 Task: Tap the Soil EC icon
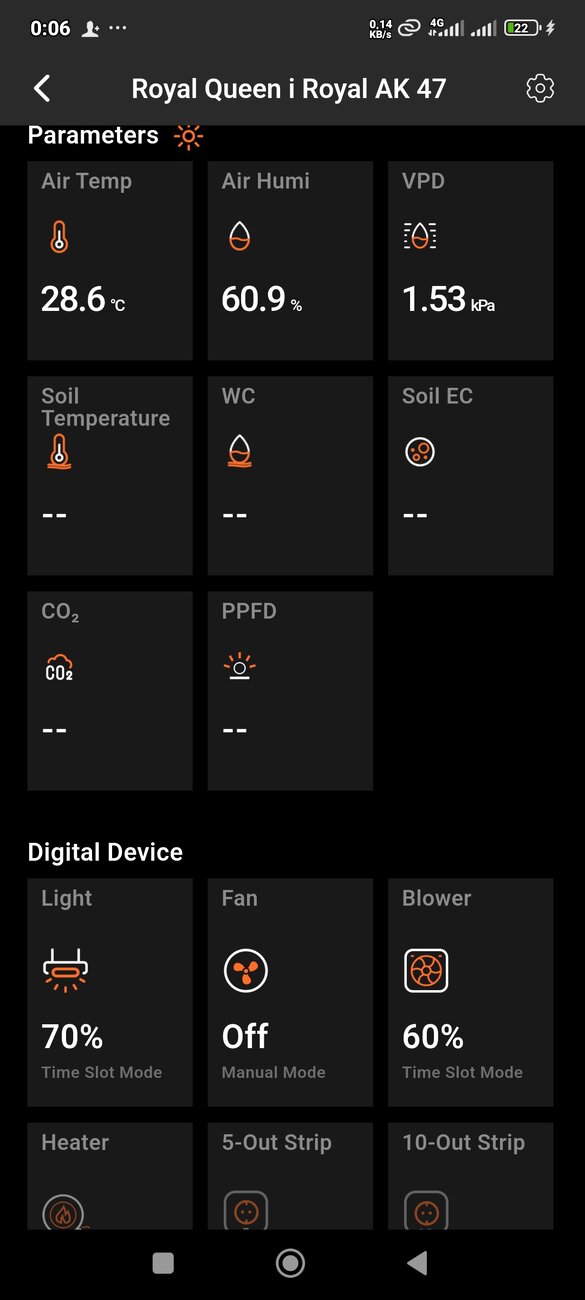[420, 452]
